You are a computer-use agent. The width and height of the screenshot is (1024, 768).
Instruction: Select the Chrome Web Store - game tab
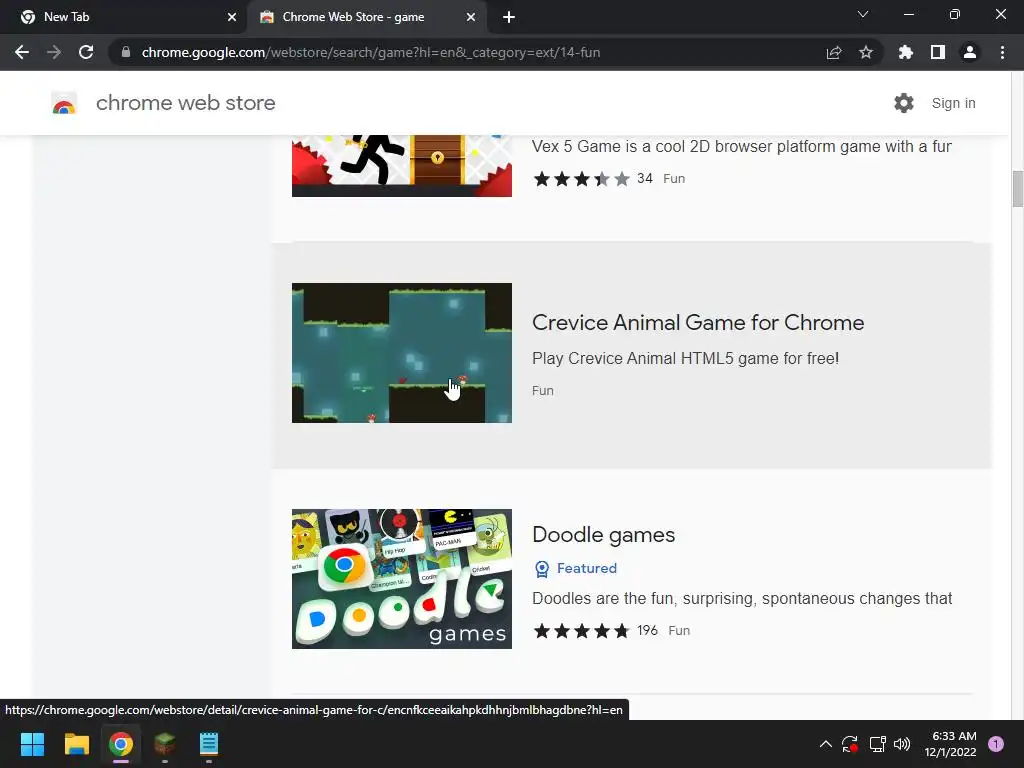point(366,17)
